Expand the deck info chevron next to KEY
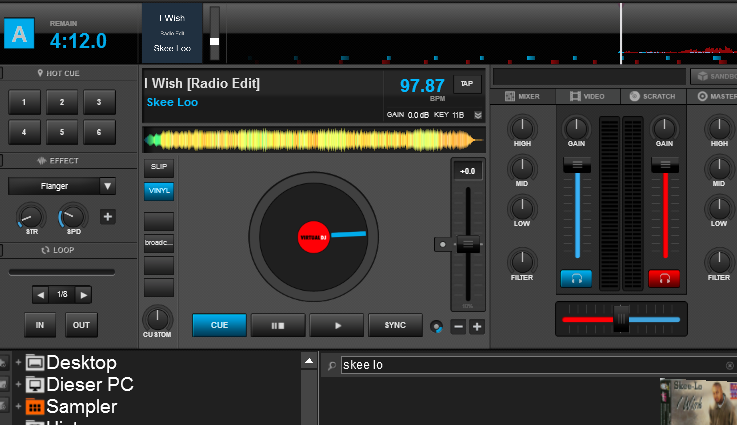737x425 pixels. [477, 115]
